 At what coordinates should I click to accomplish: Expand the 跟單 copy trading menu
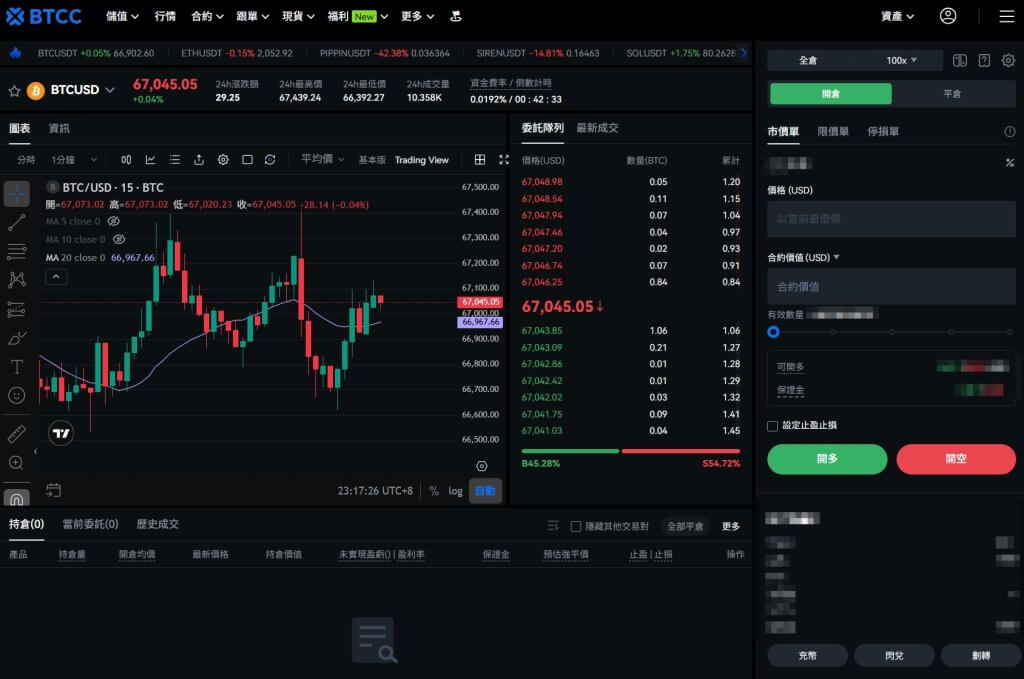tap(252, 16)
